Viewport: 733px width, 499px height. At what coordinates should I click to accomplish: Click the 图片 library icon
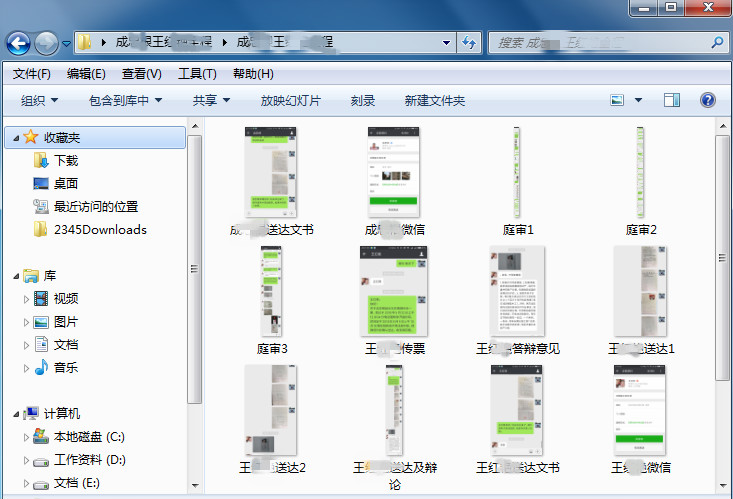pyautogui.click(x=41, y=322)
